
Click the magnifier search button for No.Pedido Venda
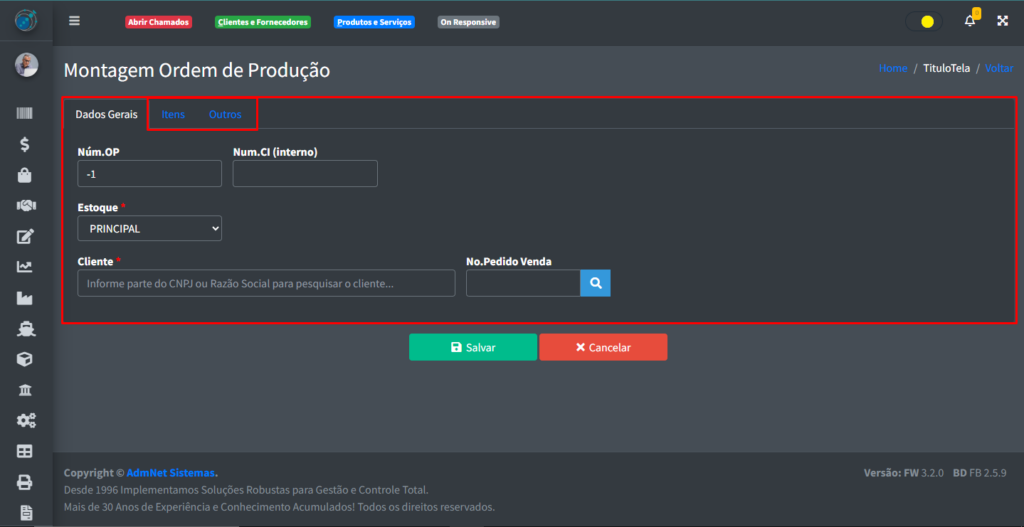tap(595, 284)
